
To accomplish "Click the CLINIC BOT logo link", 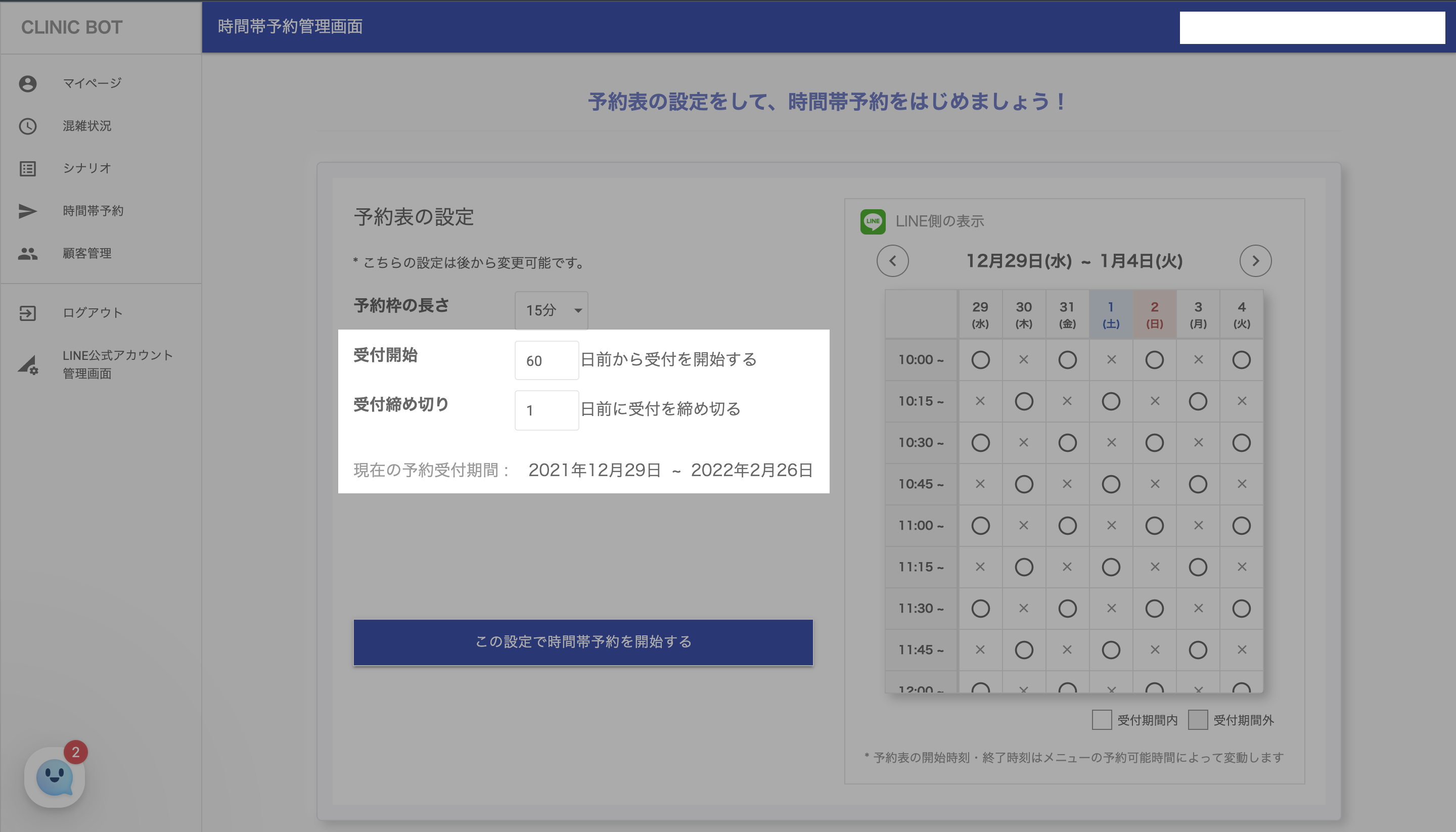I will click(x=71, y=27).
